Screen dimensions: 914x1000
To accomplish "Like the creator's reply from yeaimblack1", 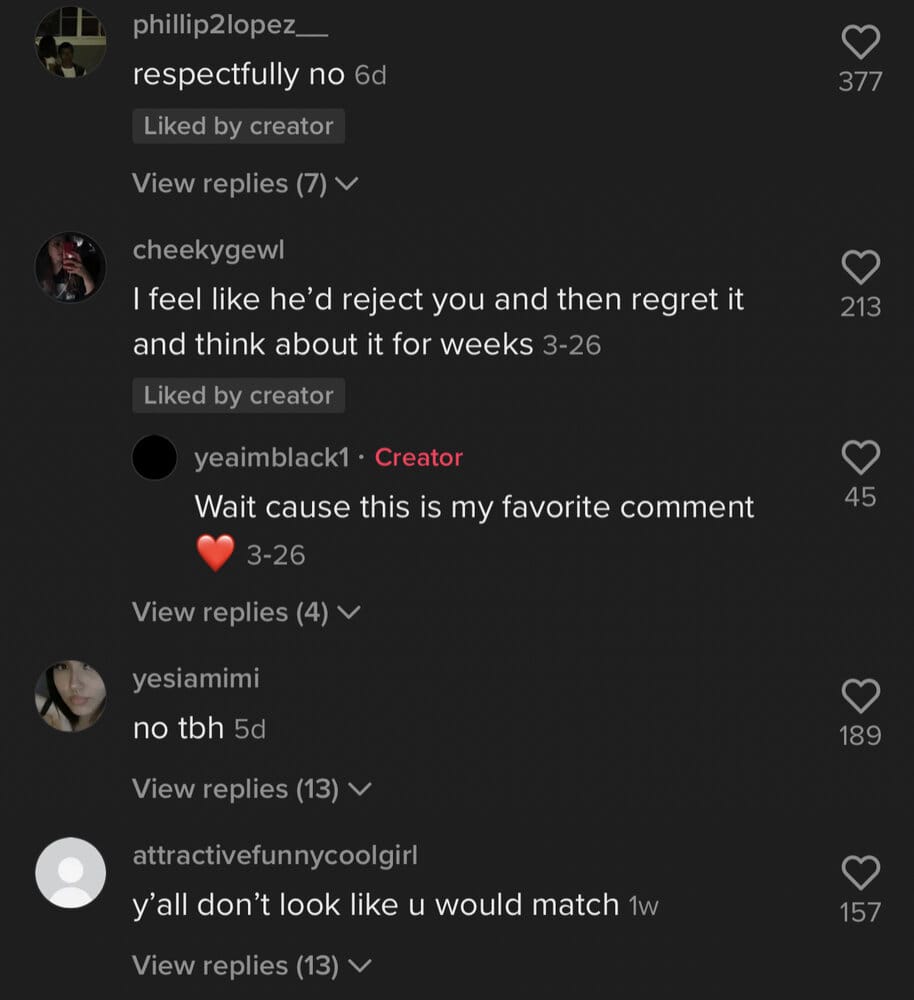I will tap(860, 458).
